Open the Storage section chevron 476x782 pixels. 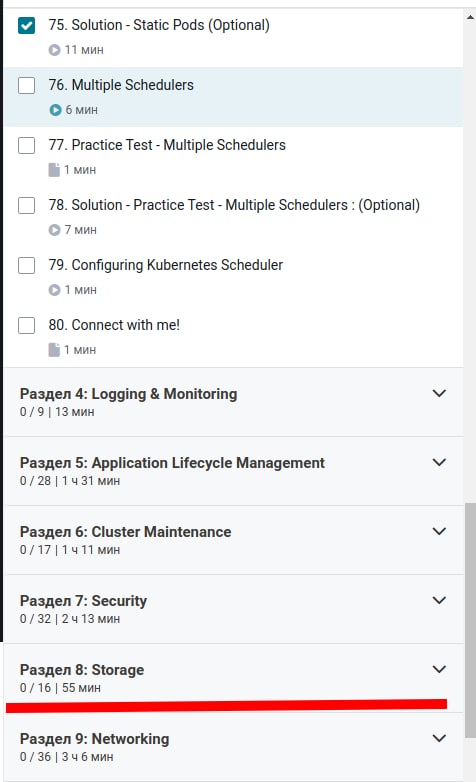(439, 669)
